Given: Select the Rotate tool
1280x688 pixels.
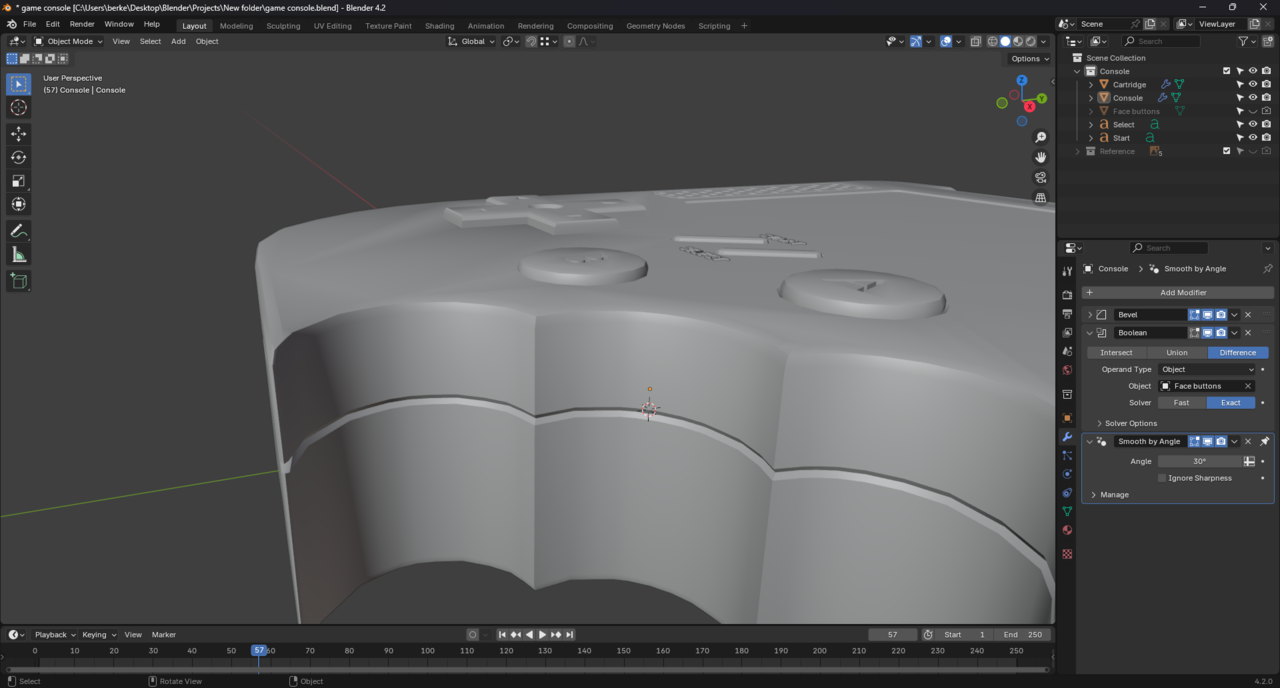Looking at the screenshot, I should click(18, 157).
